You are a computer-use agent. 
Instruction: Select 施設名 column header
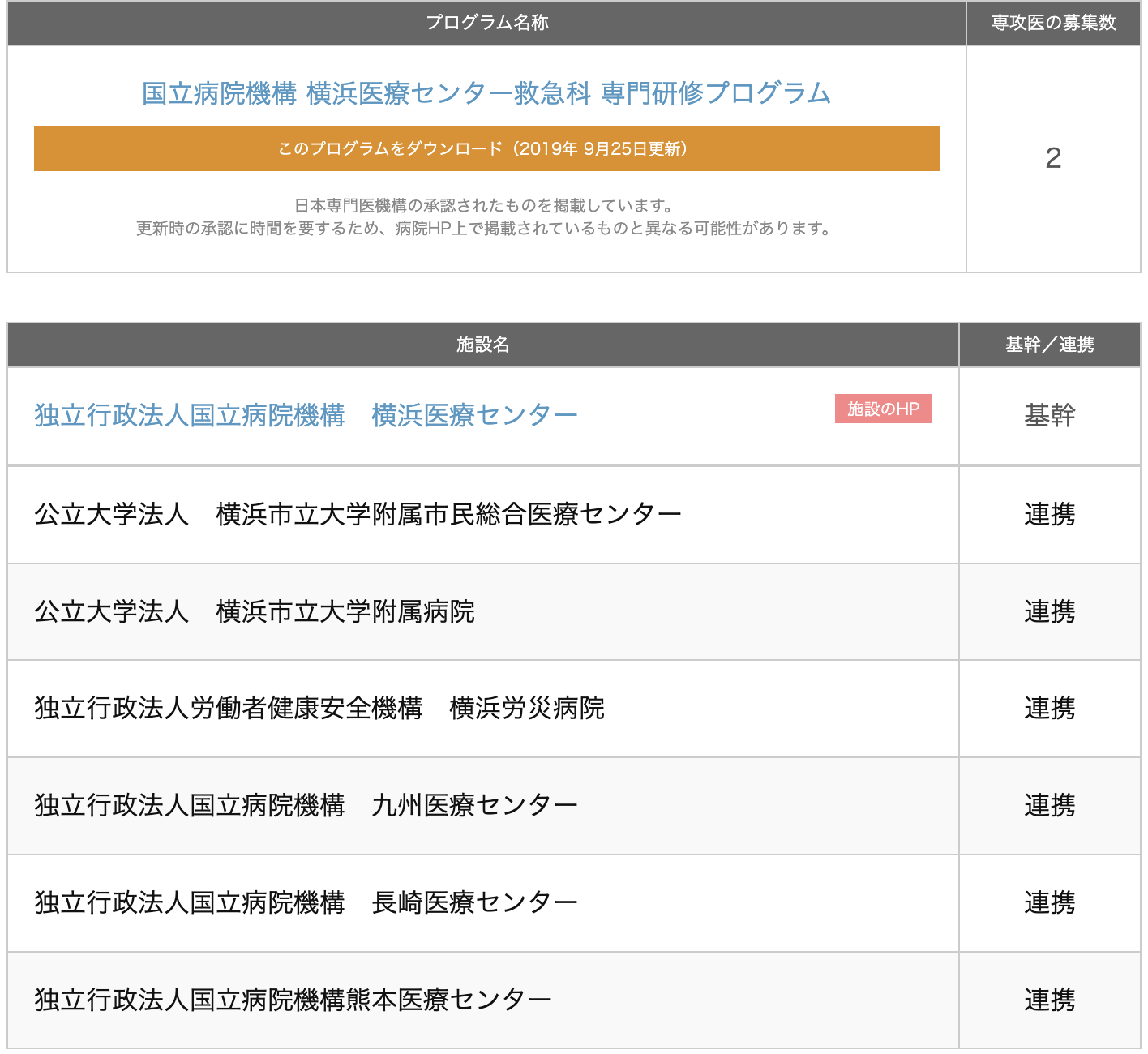click(483, 345)
